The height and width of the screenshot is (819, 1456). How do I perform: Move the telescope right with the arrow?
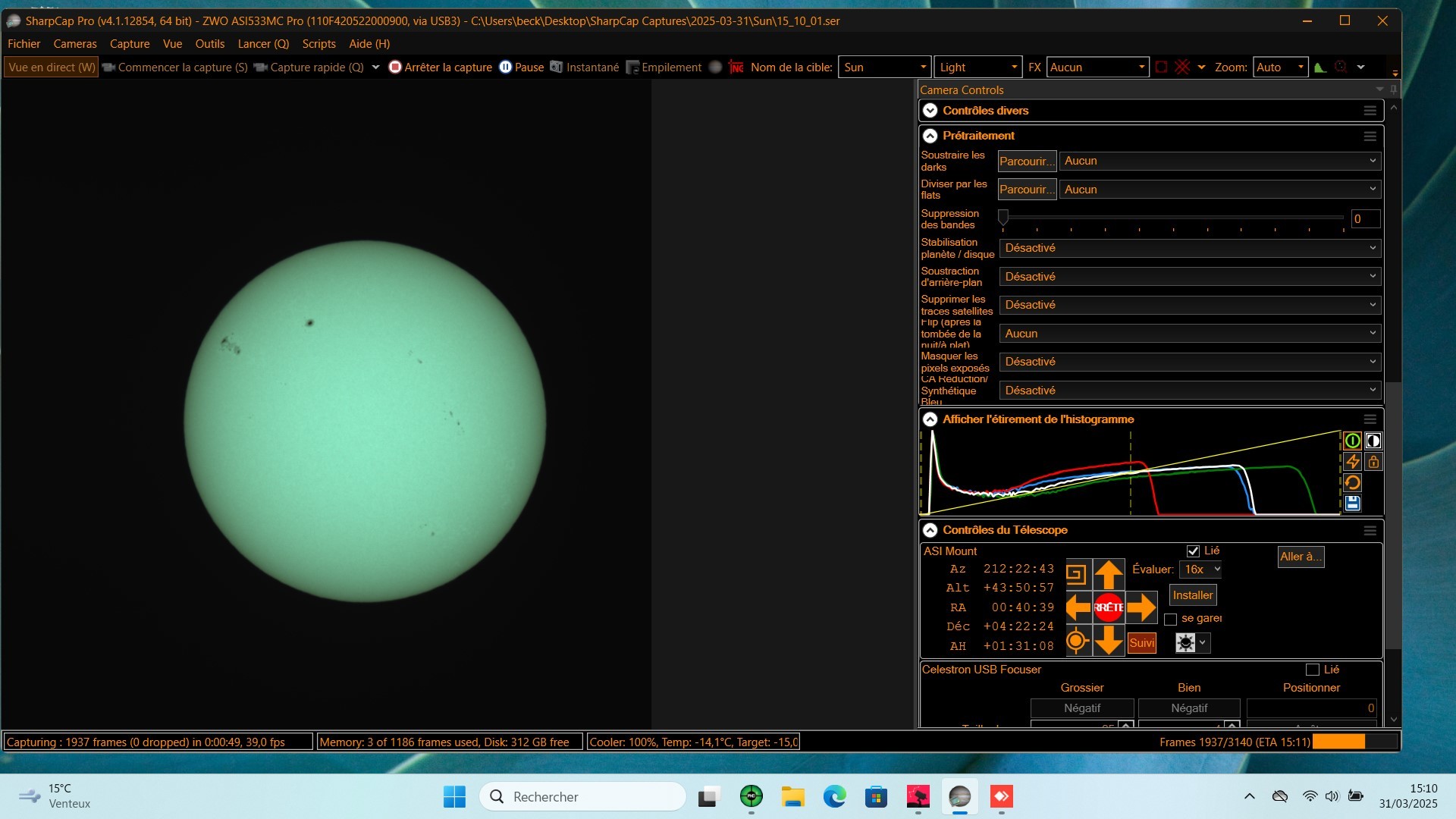pos(1141,607)
